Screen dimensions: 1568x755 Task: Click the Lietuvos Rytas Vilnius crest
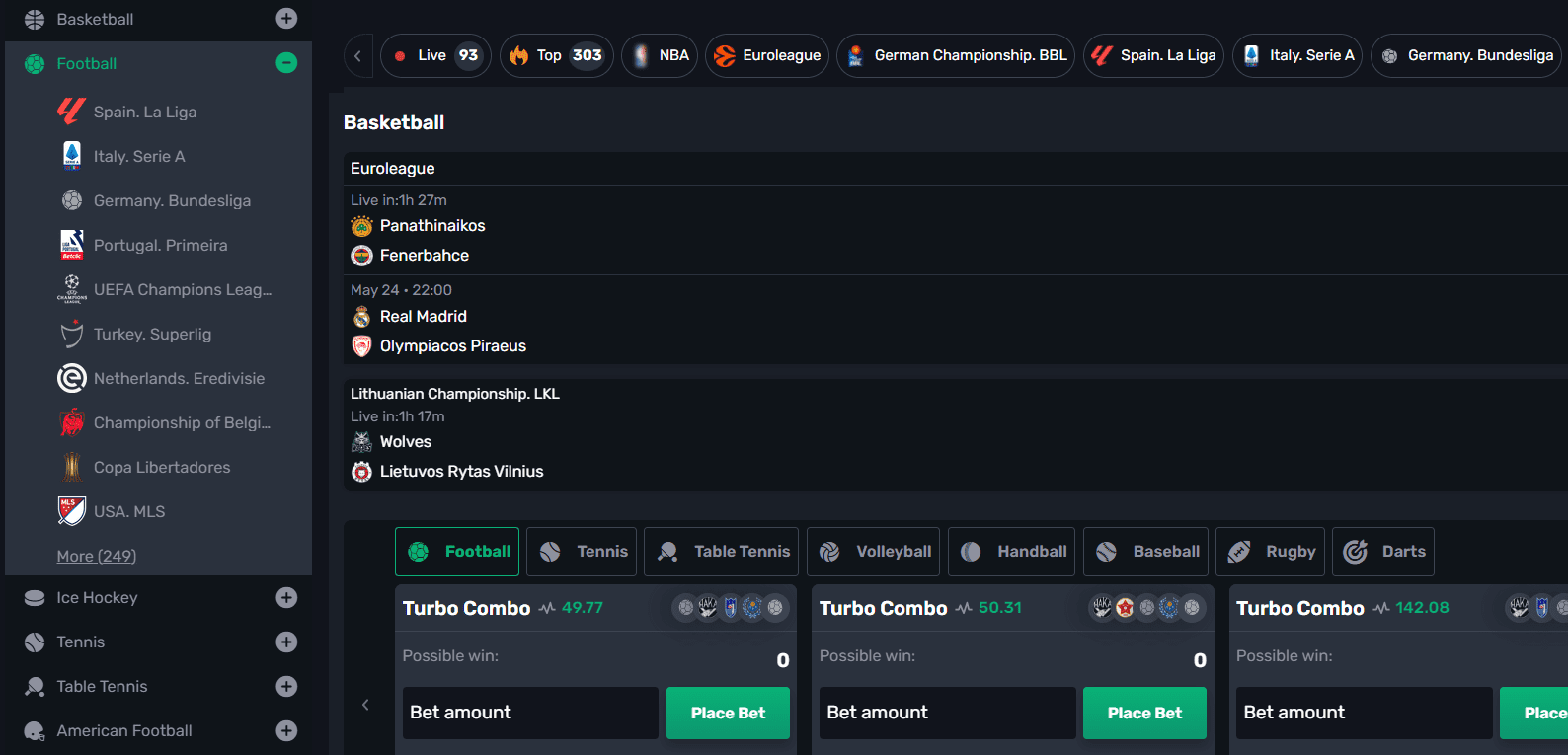click(362, 472)
